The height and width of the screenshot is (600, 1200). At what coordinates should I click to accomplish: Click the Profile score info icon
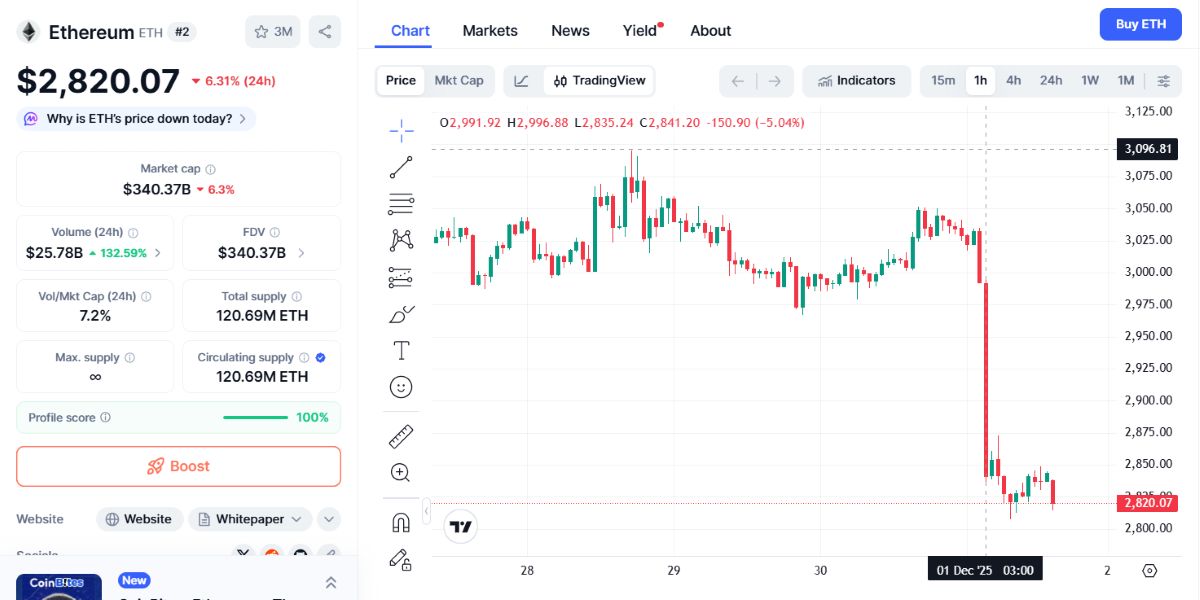pos(106,417)
